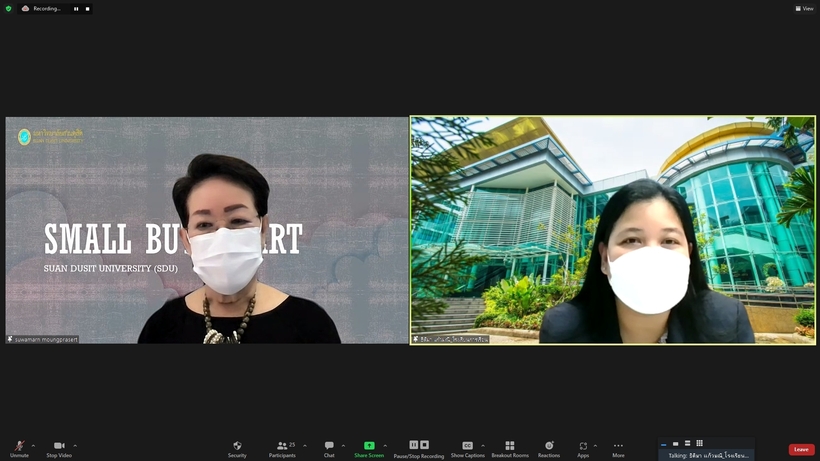Viewport: 820px width, 461px height.
Task: Open the View layout menu
Action: pyautogui.click(x=804, y=8)
